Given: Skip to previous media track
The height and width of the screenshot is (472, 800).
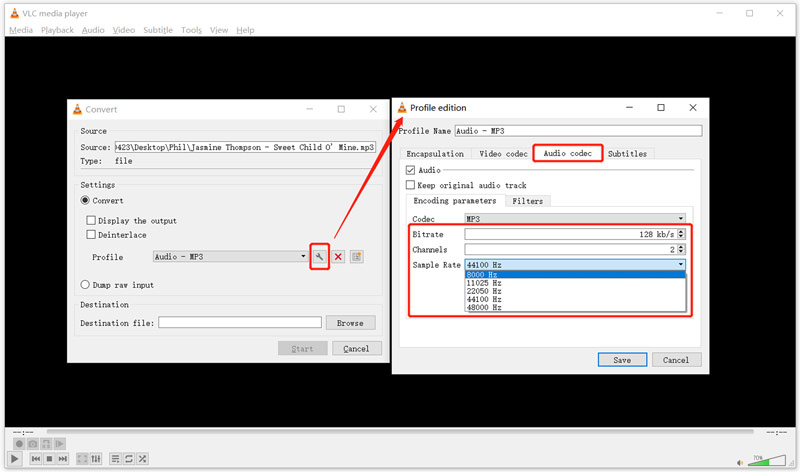Looking at the screenshot, I should (36, 459).
